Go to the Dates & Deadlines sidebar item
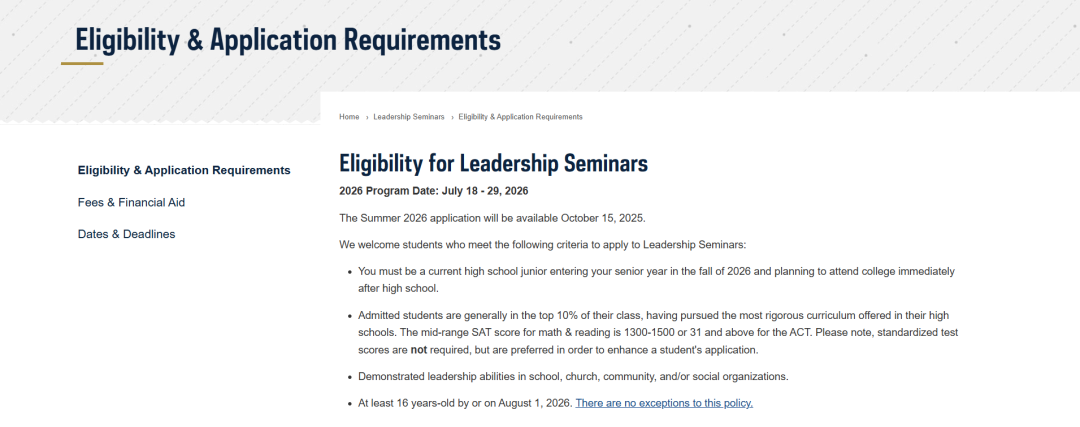 [x=126, y=234]
